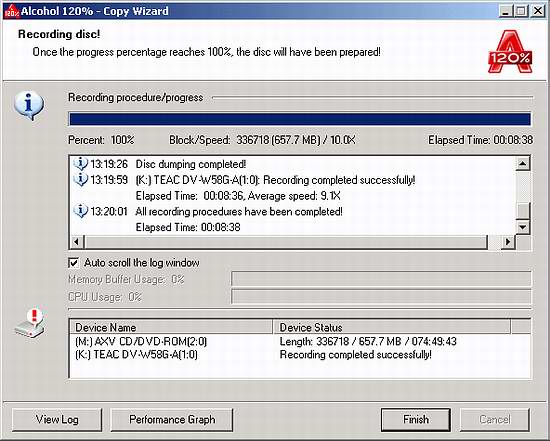Click the blue info speech bubble icon
550x441 pixels.
click(29, 106)
